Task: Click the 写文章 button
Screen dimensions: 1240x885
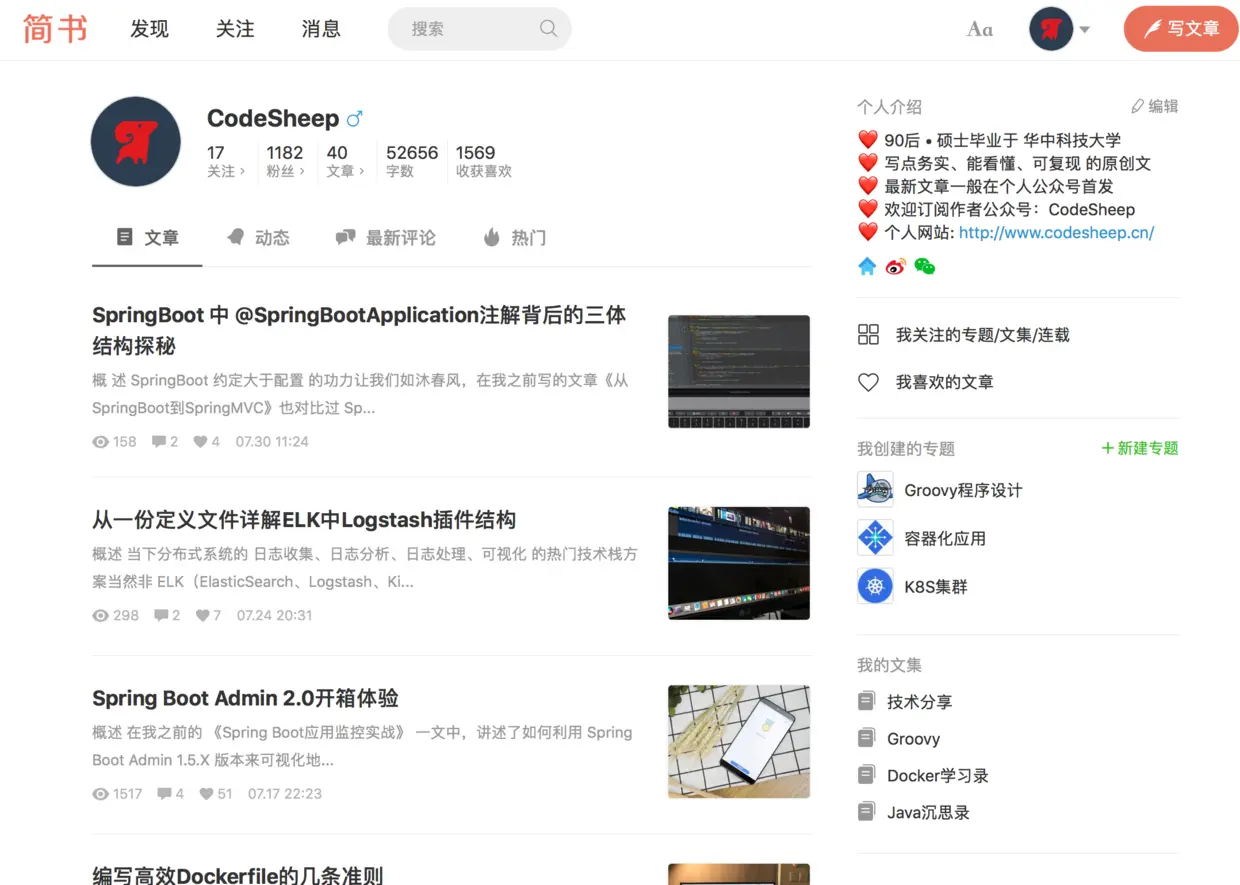Action: [x=1181, y=29]
